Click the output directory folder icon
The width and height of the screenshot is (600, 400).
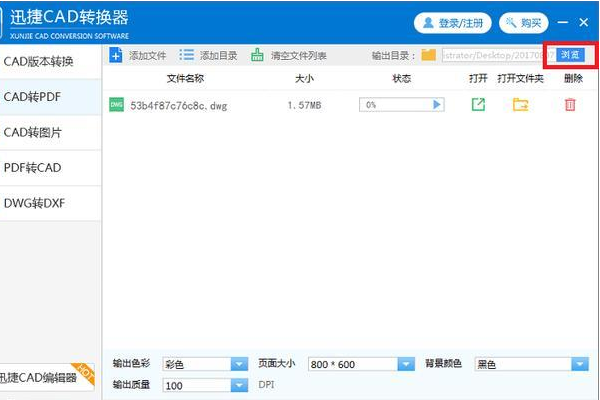429,55
